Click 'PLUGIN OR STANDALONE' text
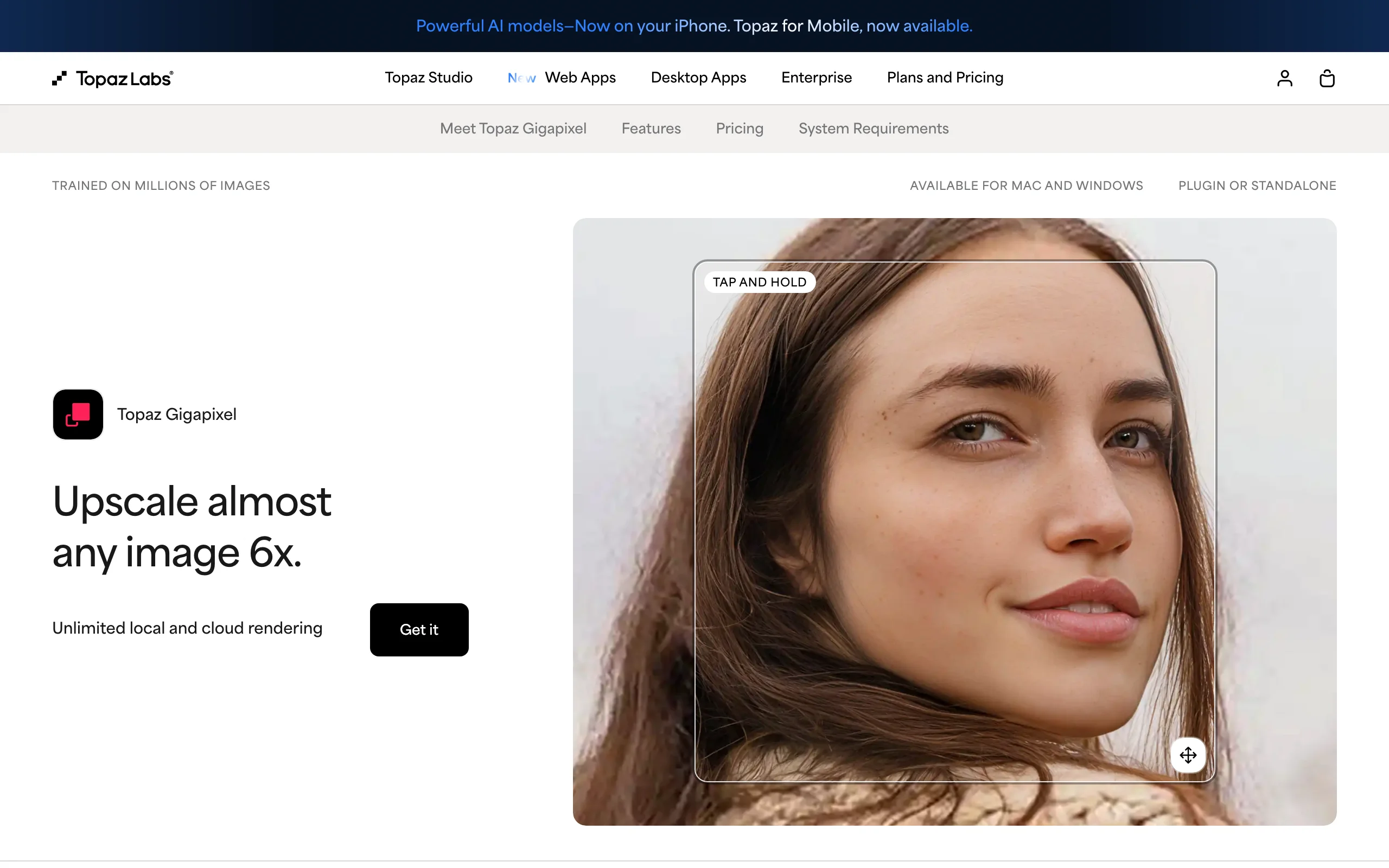This screenshot has height=868, width=1389. pyautogui.click(x=1257, y=186)
